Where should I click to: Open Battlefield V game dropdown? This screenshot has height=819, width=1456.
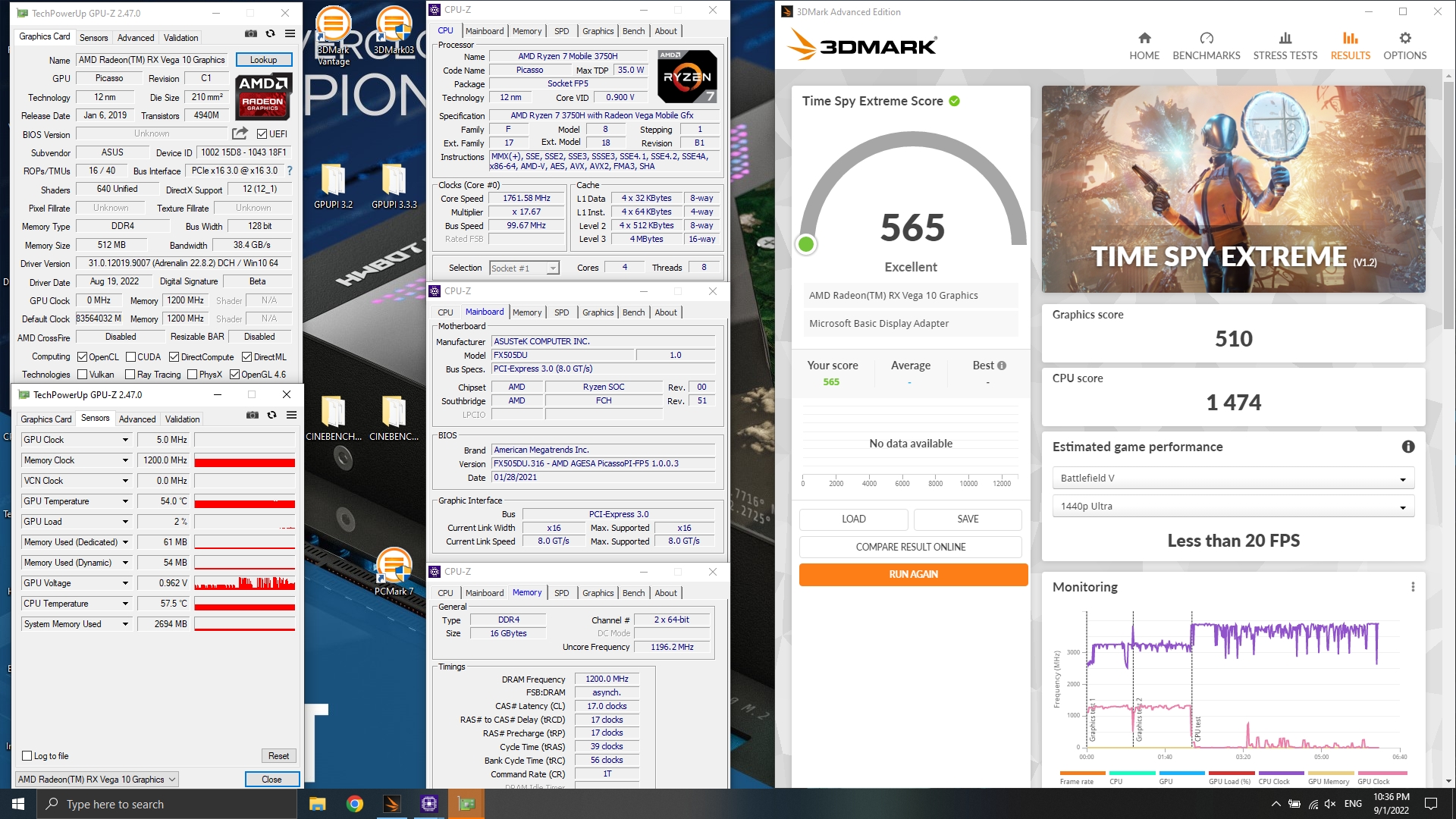pos(1233,479)
